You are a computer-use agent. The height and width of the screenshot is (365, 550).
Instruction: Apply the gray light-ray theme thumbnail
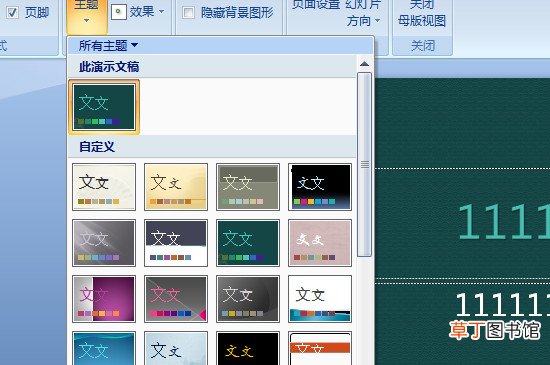coord(104,243)
